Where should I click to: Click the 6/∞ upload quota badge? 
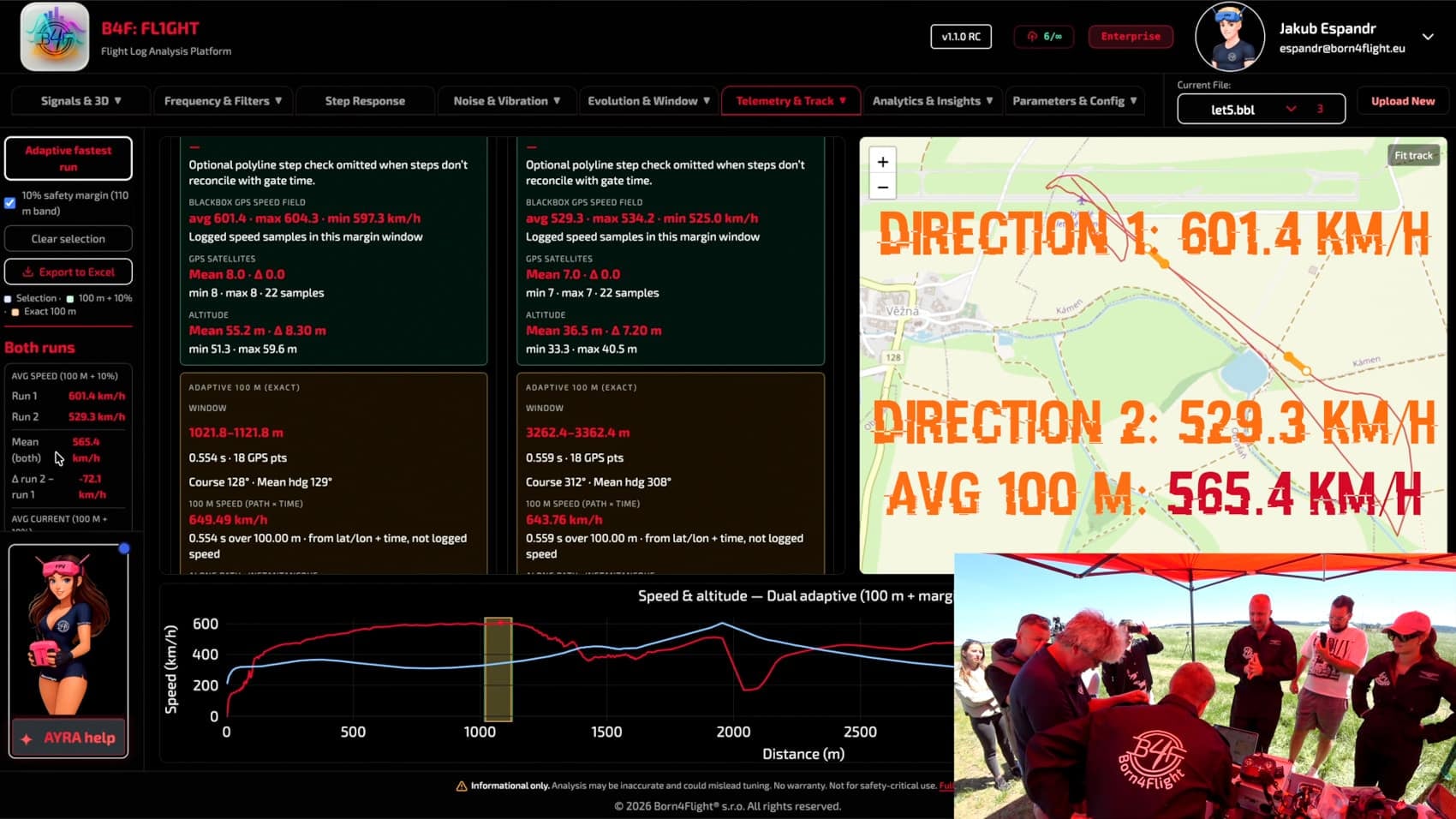(x=1044, y=37)
